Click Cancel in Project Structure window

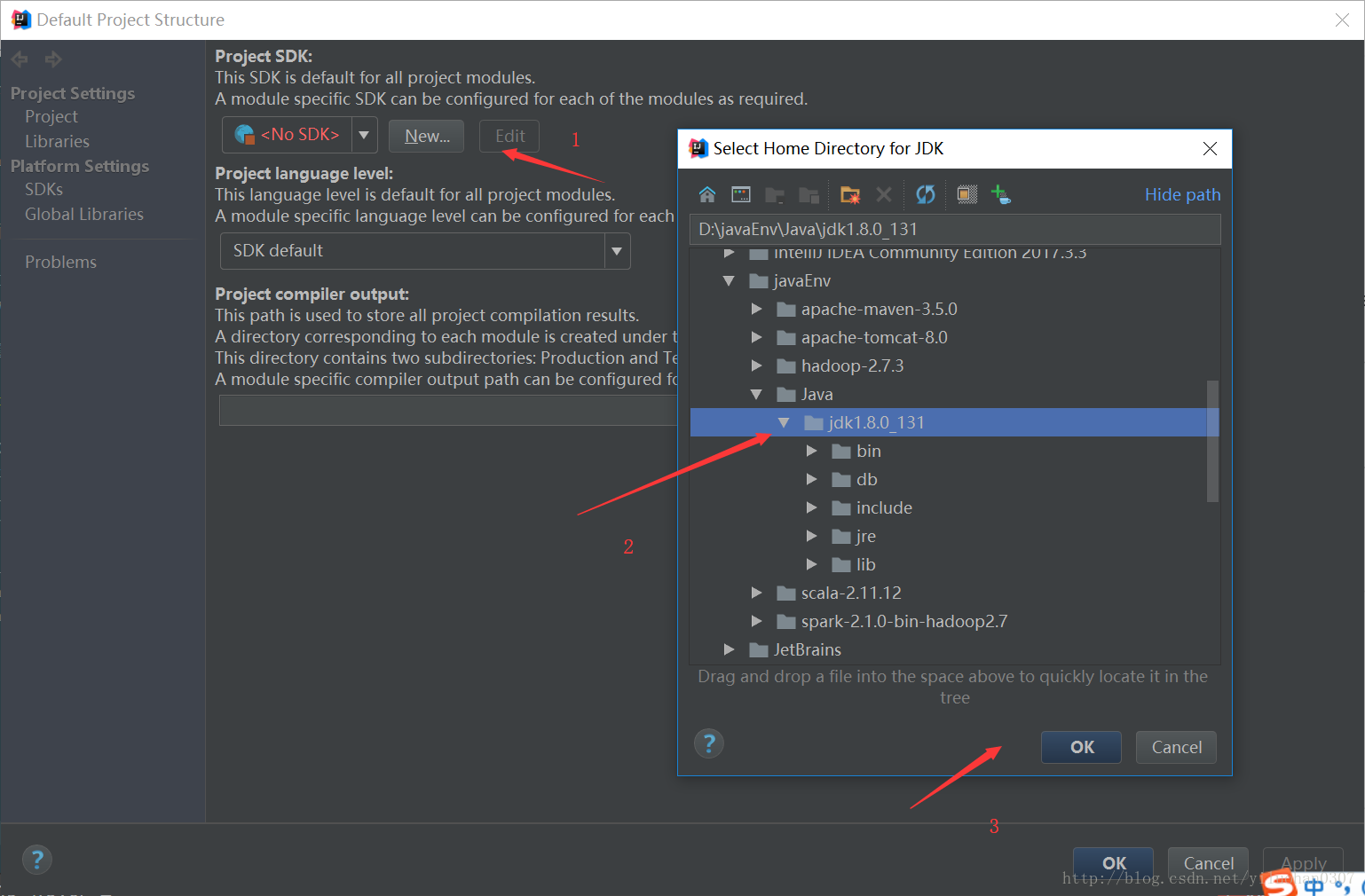1208,863
